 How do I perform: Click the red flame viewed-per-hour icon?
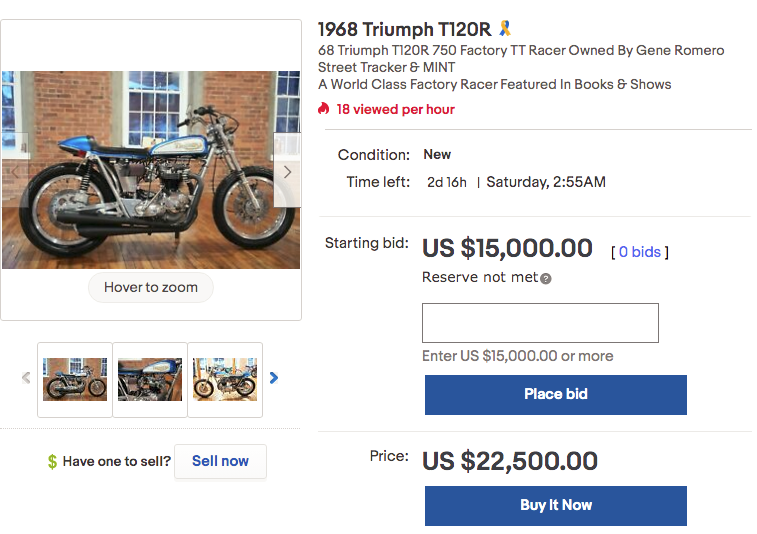[324, 109]
